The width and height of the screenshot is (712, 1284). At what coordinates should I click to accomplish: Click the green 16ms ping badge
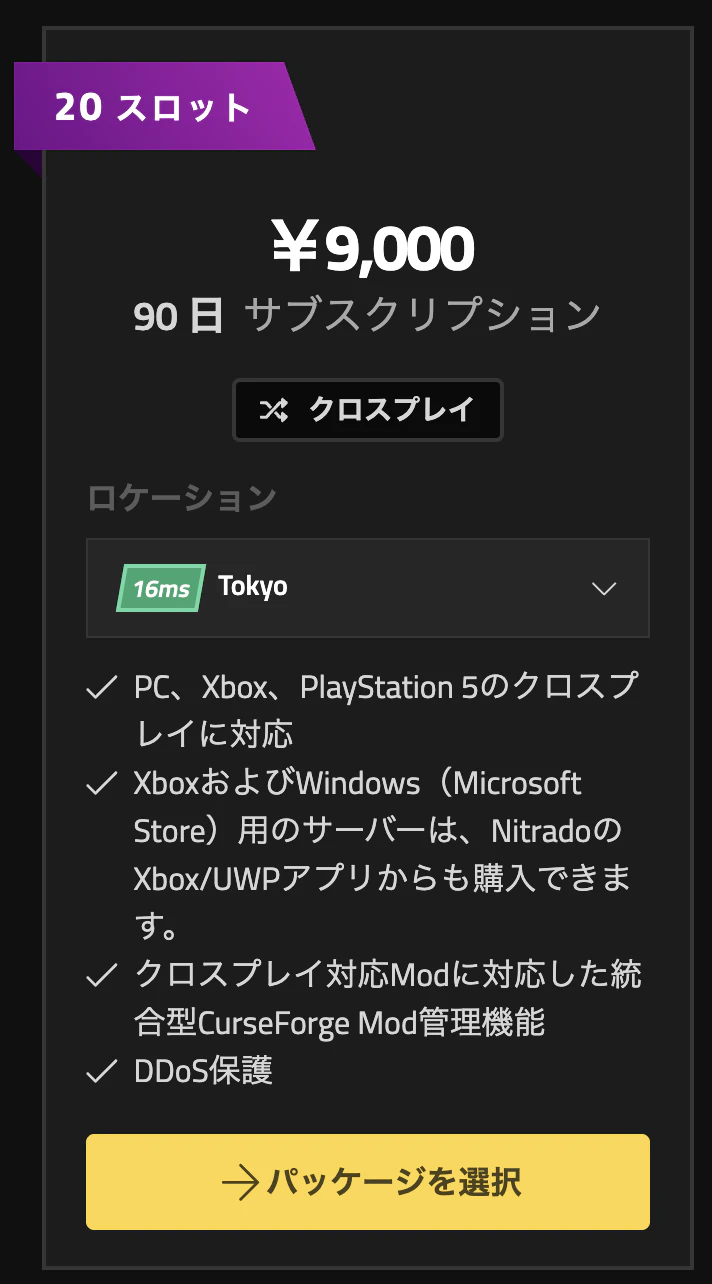coord(161,588)
